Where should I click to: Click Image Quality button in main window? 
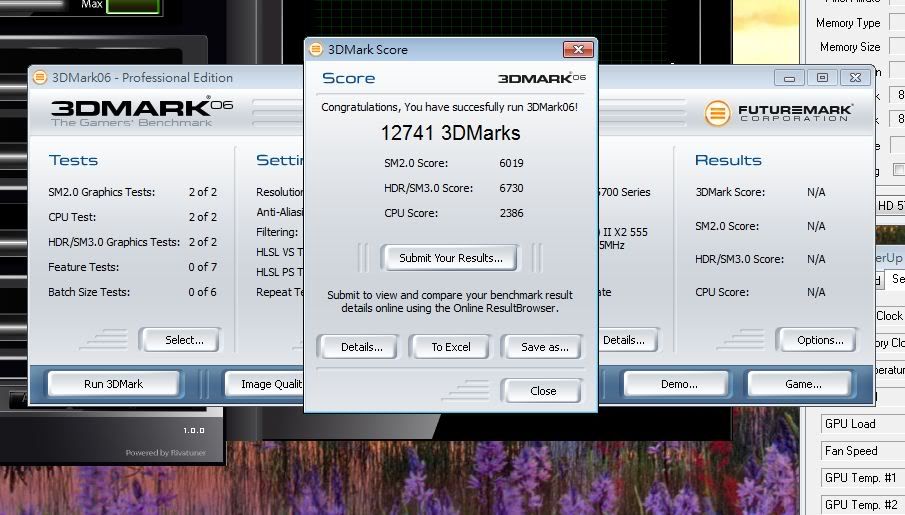coord(265,384)
